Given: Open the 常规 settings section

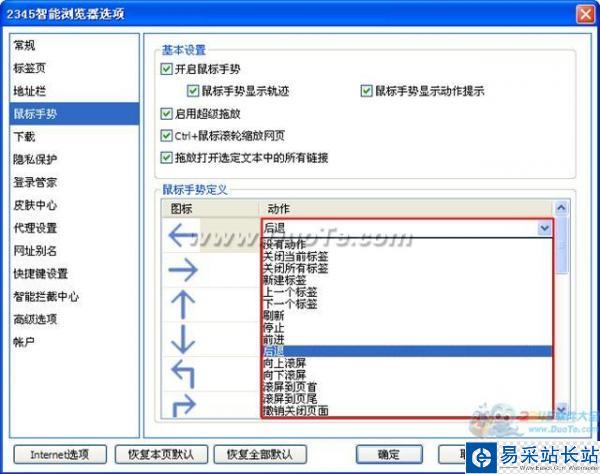Looking at the screenshot, I should click(x=74, y=46).
